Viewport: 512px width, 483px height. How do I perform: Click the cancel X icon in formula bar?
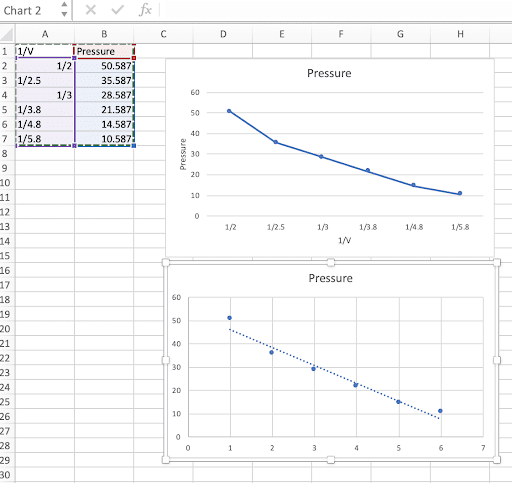point(91,10)
